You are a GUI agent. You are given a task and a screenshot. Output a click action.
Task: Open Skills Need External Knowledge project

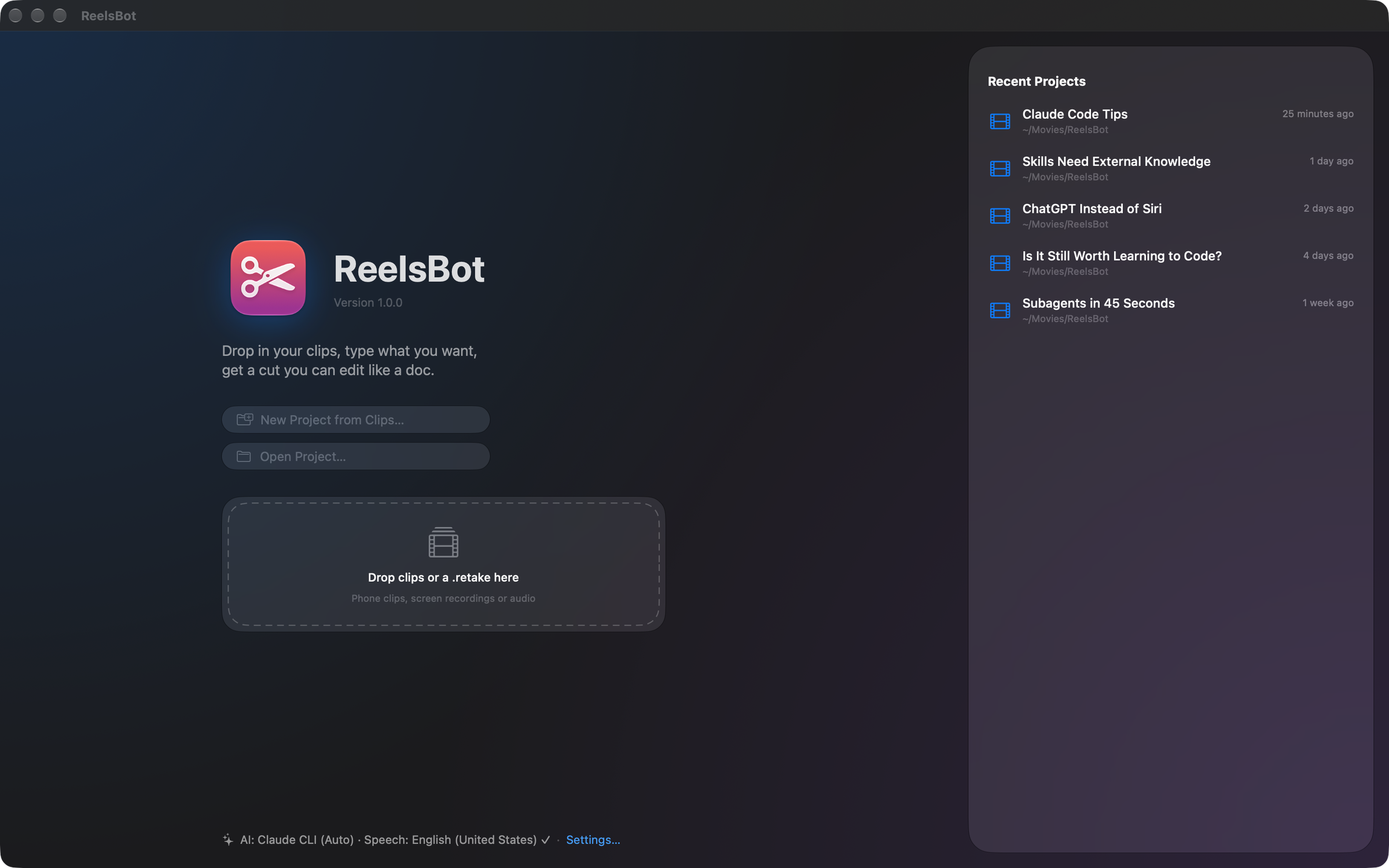(1171, 168)
